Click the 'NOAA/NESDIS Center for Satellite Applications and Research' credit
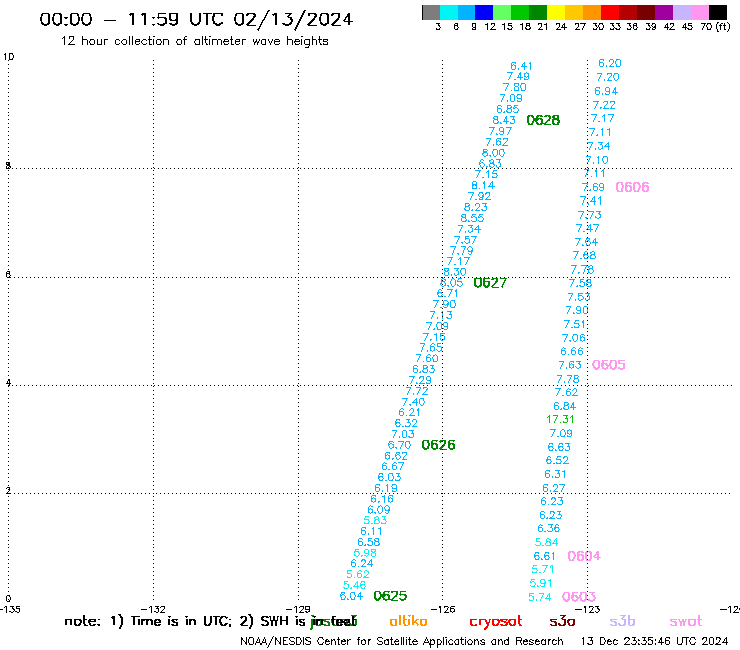The width and height of the screenshot is (740, 650). tap(402, 642)
